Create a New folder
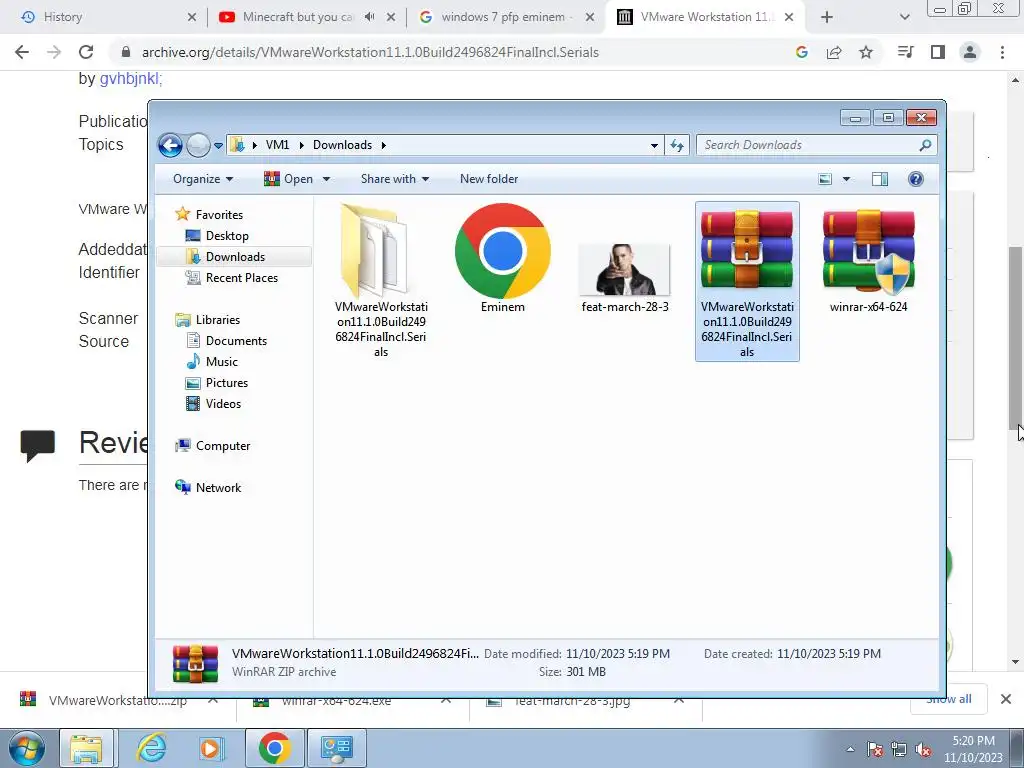Image resolution: width=1024 pixels, height=768 pixels. coord(488,179)
